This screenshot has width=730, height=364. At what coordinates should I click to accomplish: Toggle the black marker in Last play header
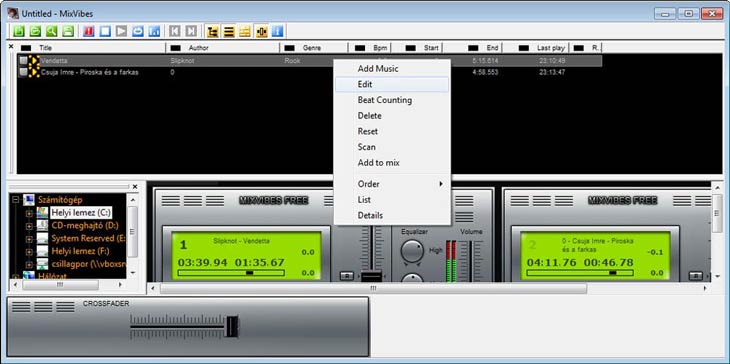click(x=524, y=48)
